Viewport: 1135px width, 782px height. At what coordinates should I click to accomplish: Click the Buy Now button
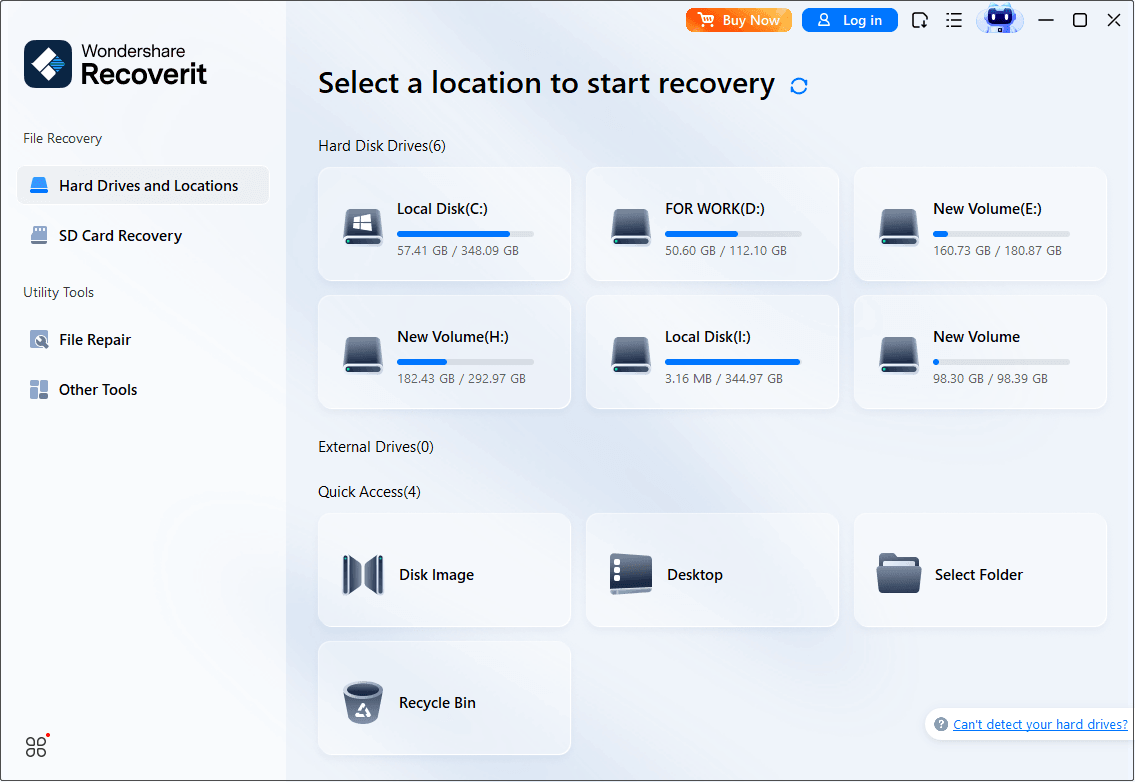739,19
